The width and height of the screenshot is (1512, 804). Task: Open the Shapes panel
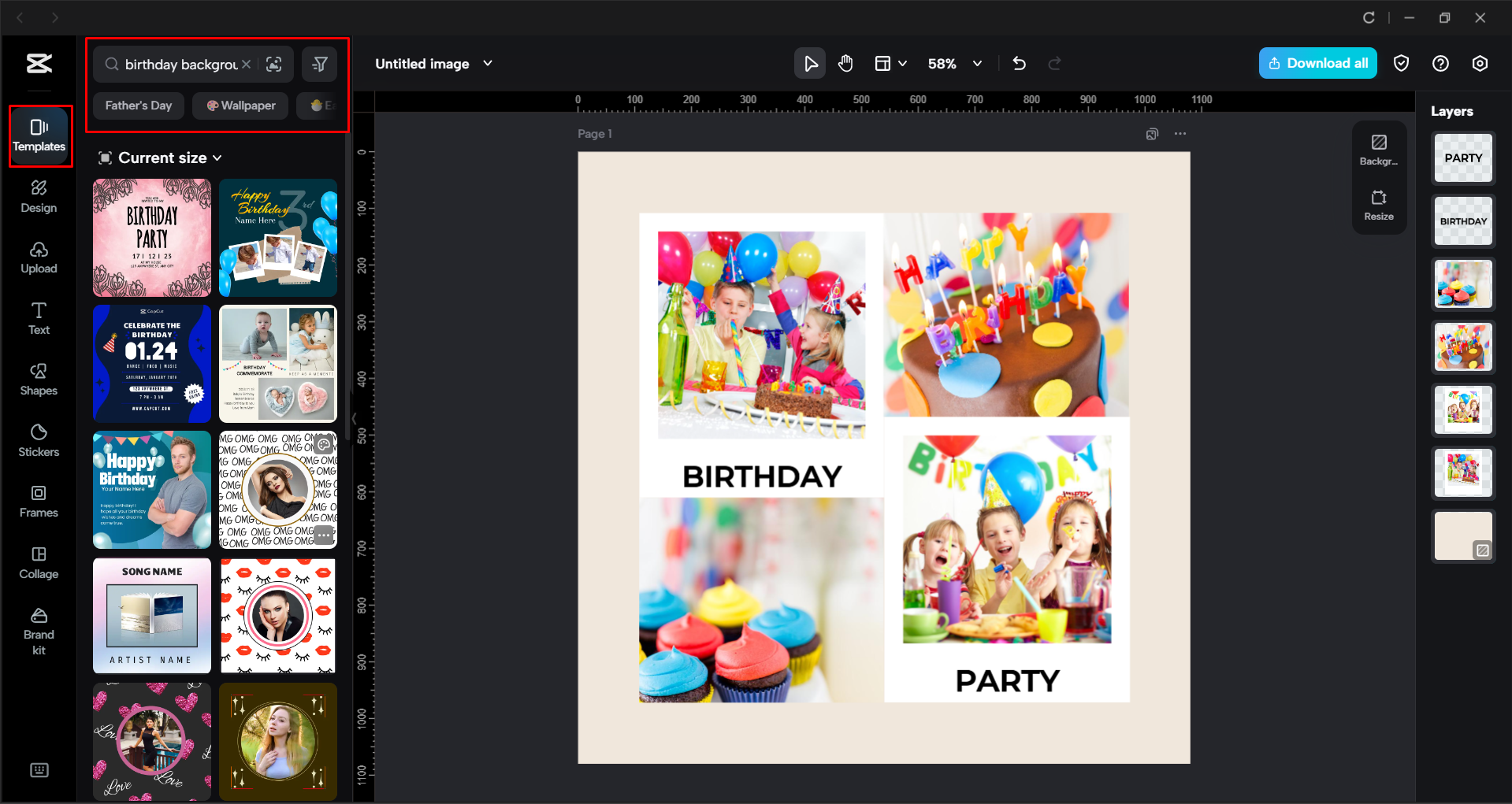point(39,380)
